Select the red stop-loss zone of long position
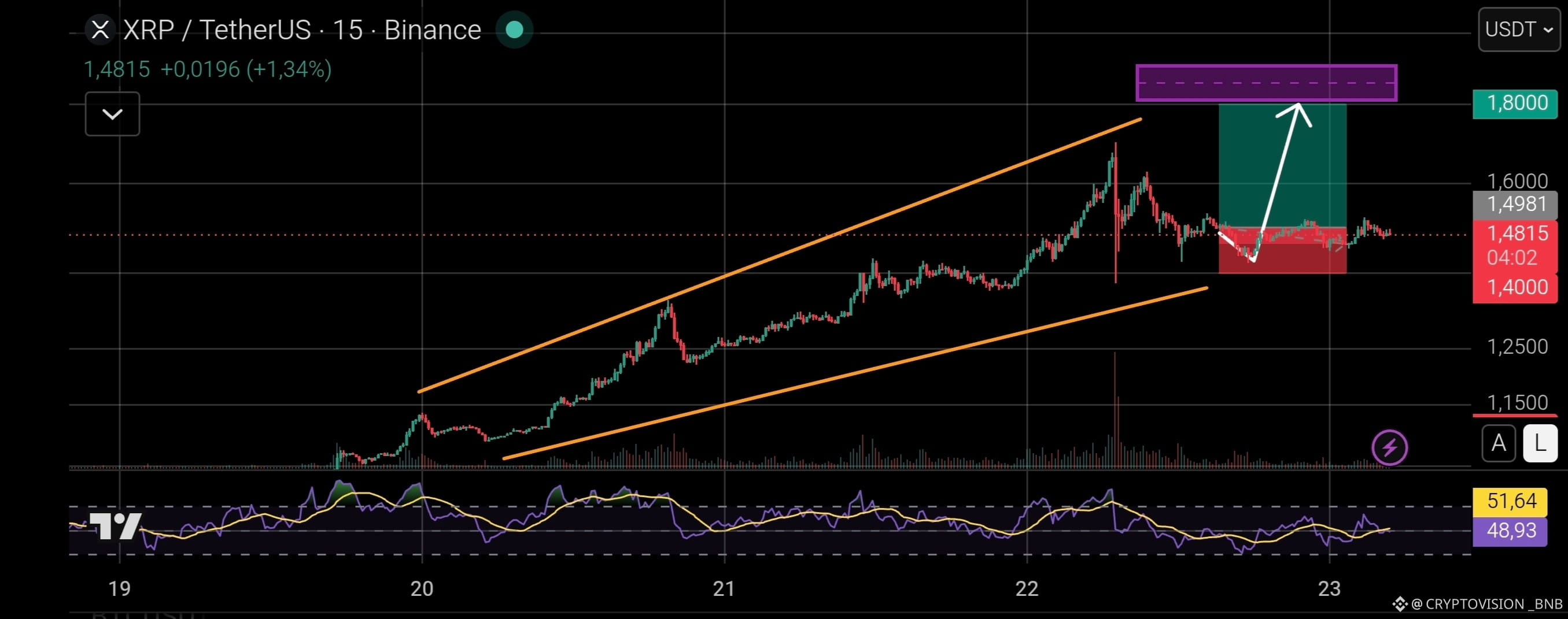 [x=1282, y=250]
